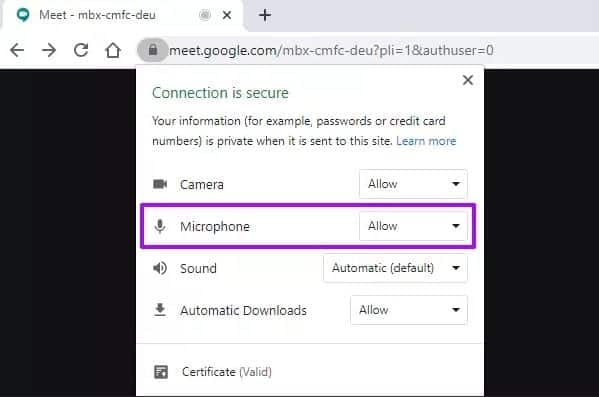599x397 pixels.
Task: Click the automatic downloads icon
Action: pos(160,310)
